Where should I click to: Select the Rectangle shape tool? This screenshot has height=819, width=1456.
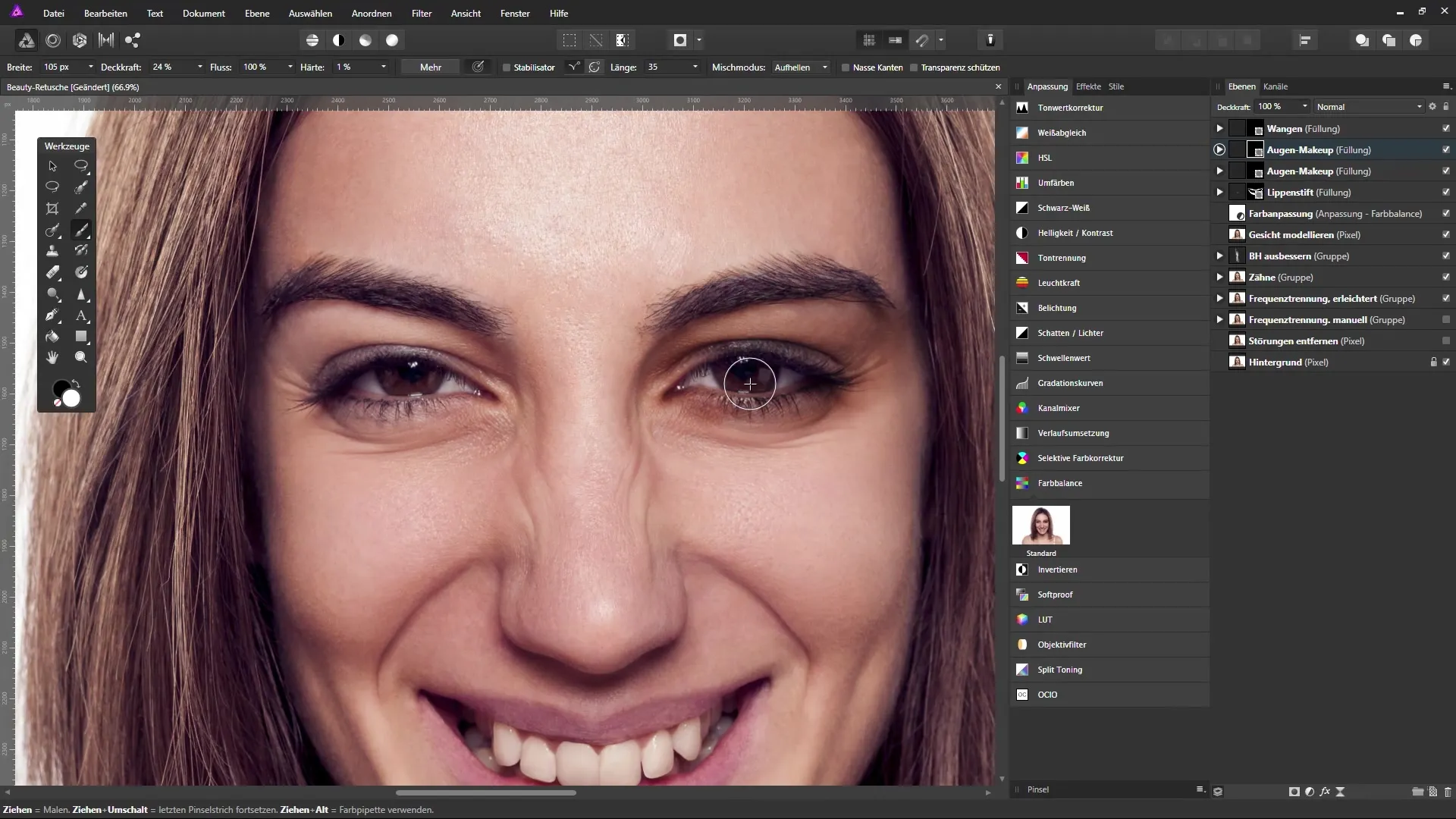81,337
